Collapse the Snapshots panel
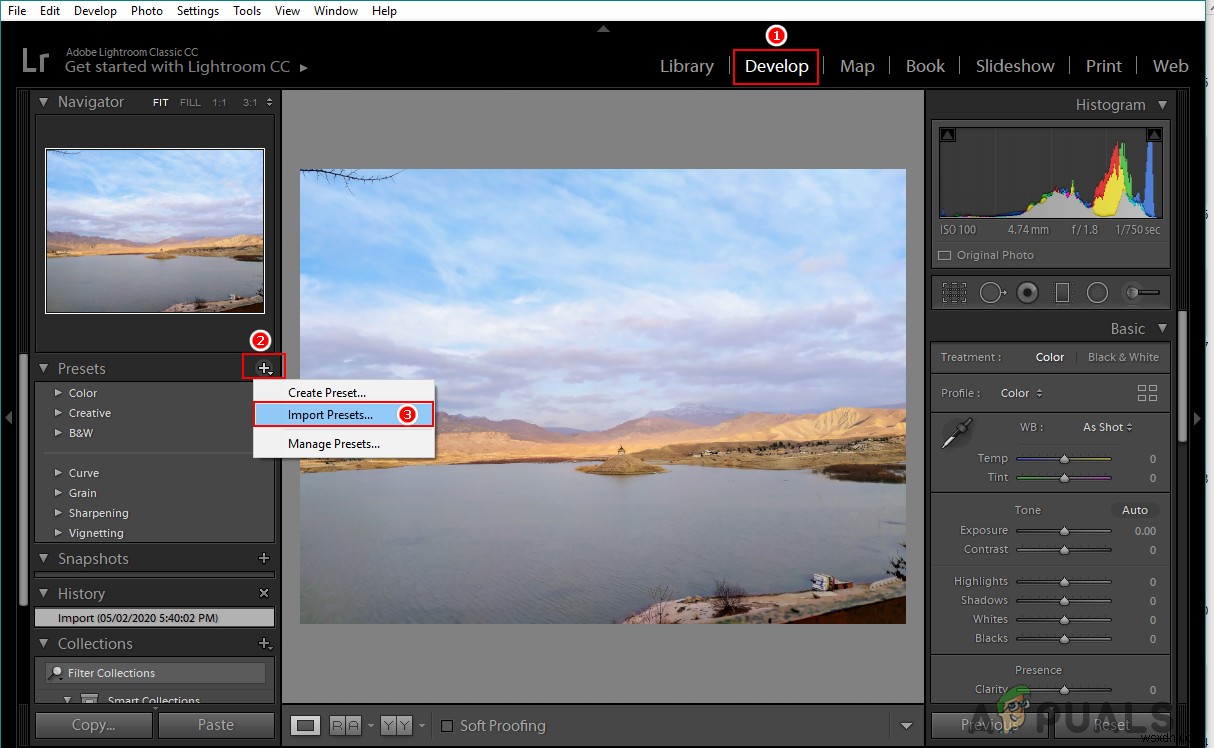Image resolution: width=1214 pixels, height=748 pixels. (x=44, y=558)
